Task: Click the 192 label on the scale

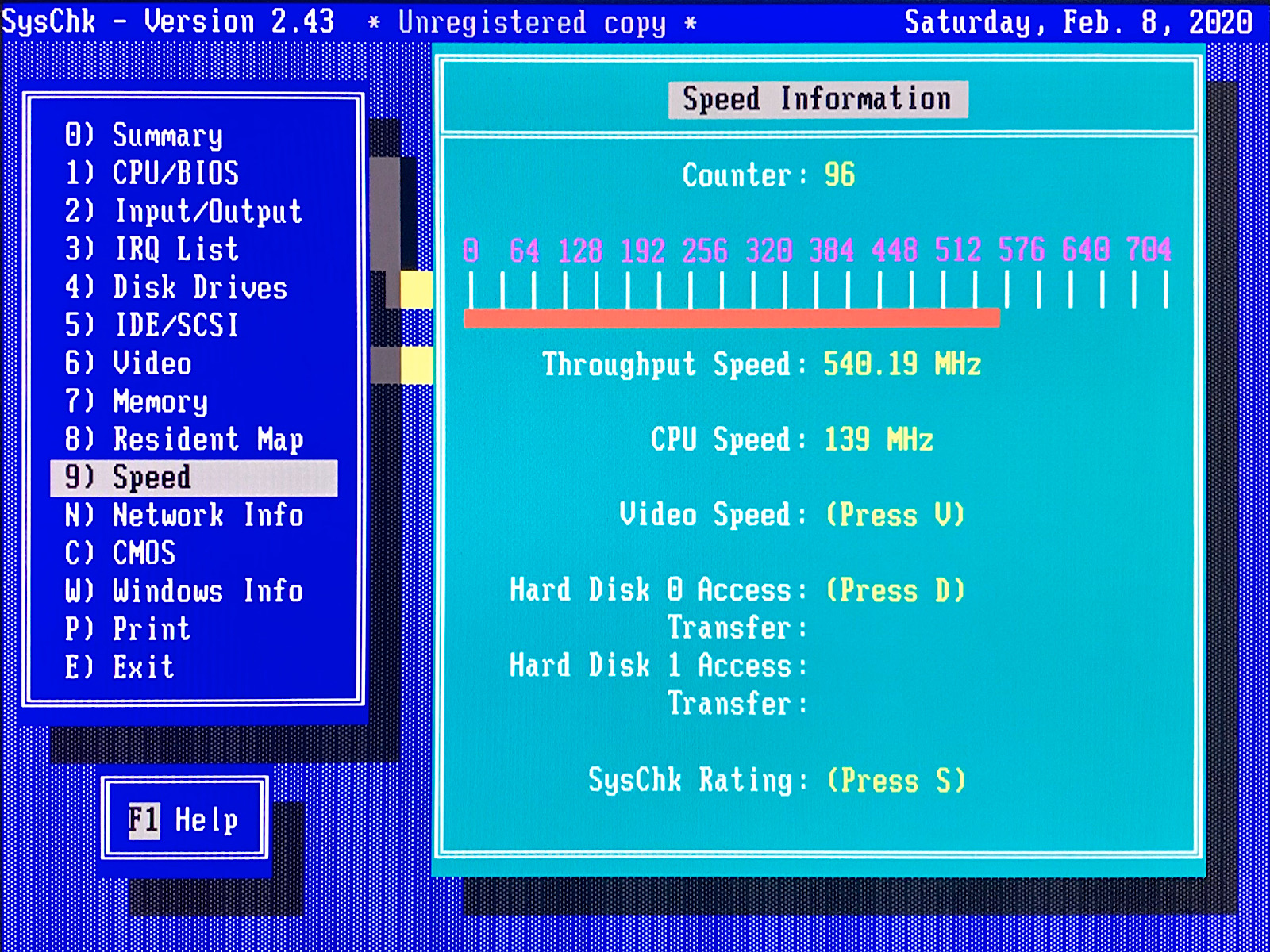Action: (643, 251)
